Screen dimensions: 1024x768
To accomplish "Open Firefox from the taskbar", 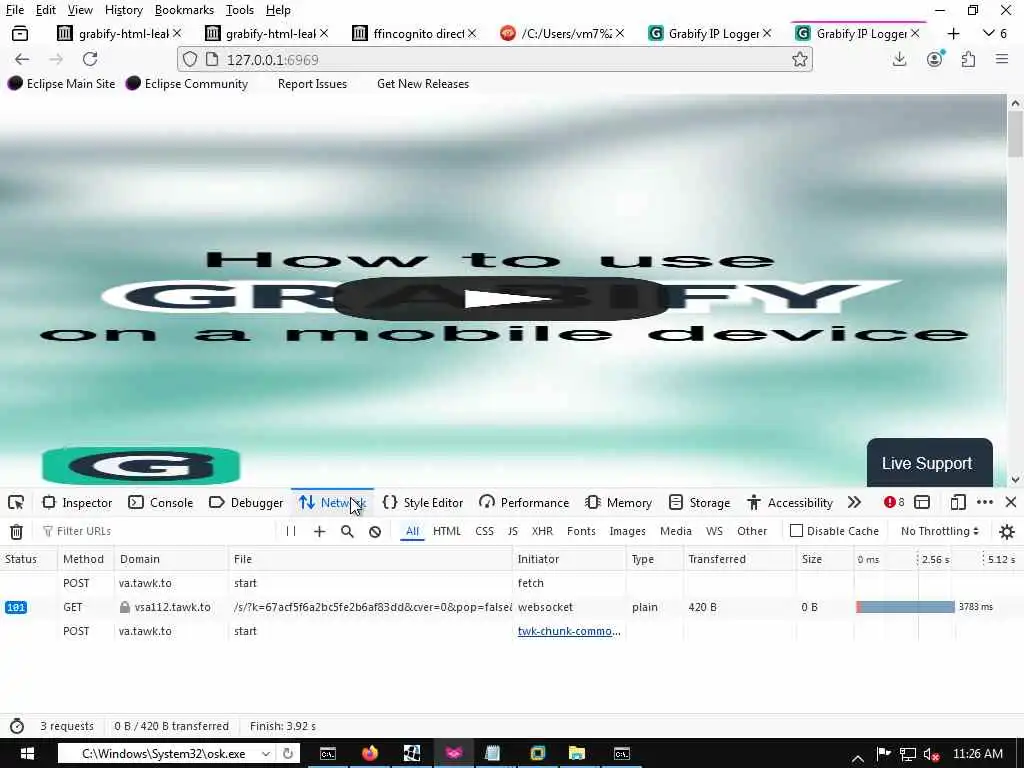I will pyautogui.click(x=370, y=754).
